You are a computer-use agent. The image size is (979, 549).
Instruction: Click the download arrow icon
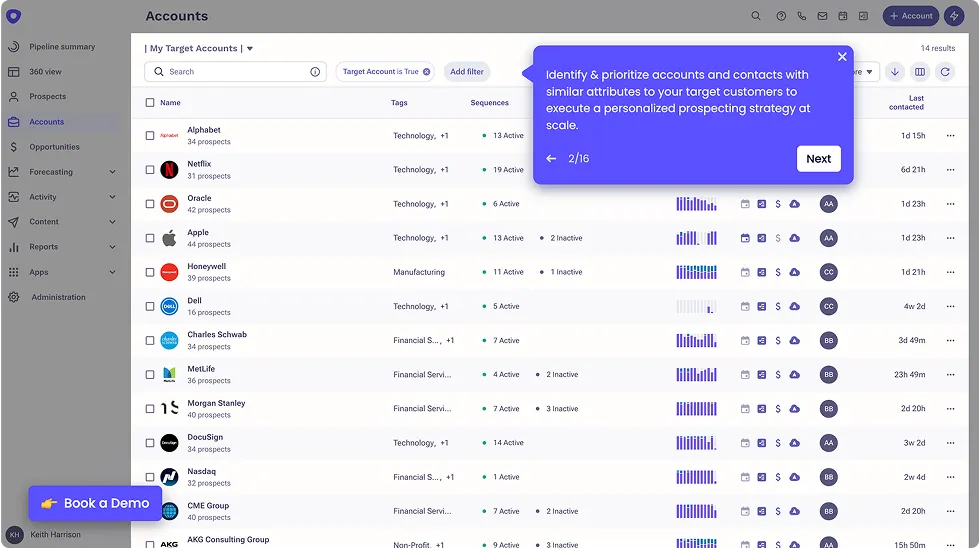click(895, 71)
